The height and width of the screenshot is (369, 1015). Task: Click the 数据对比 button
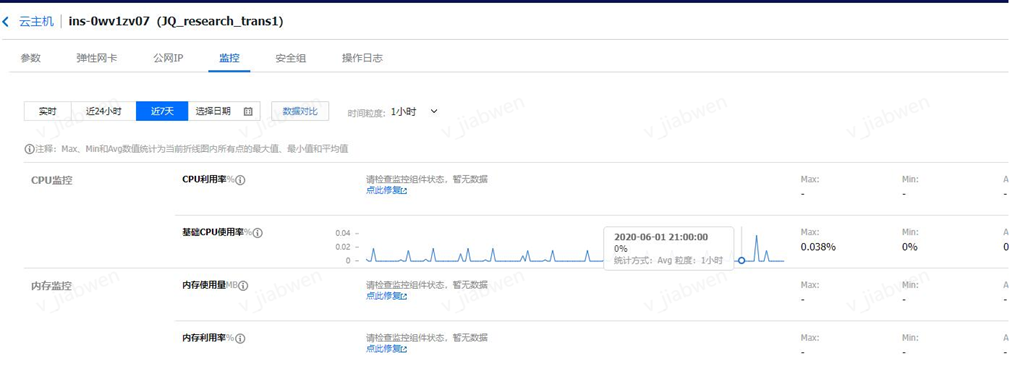pos(300,111)
